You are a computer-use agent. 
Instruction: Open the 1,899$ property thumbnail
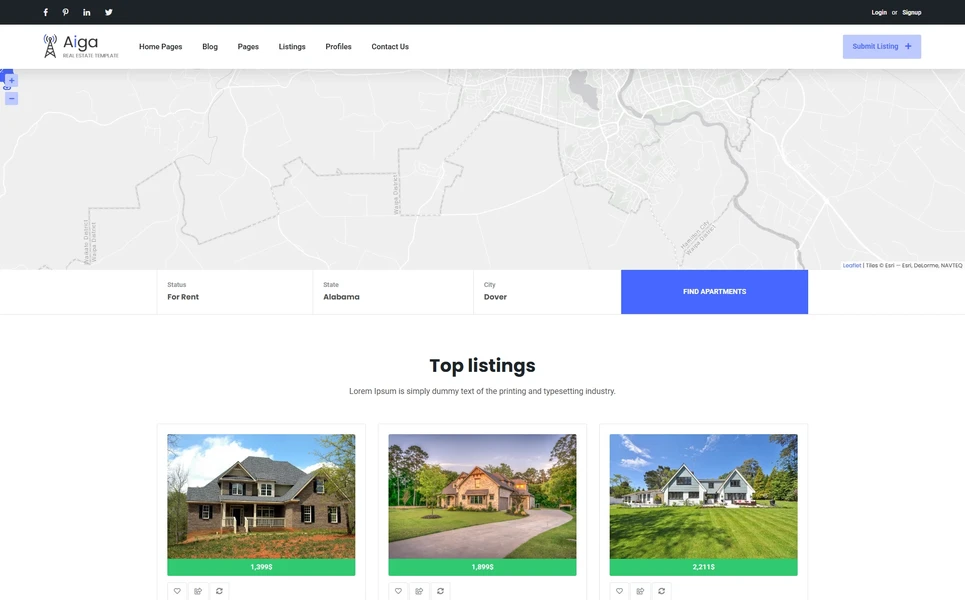coord(483,495)
